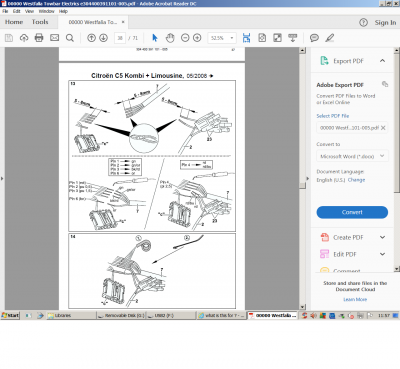Screen dimensions: 400x369
Task: Collapse the Export PDF section chevron
Action: 382,61
